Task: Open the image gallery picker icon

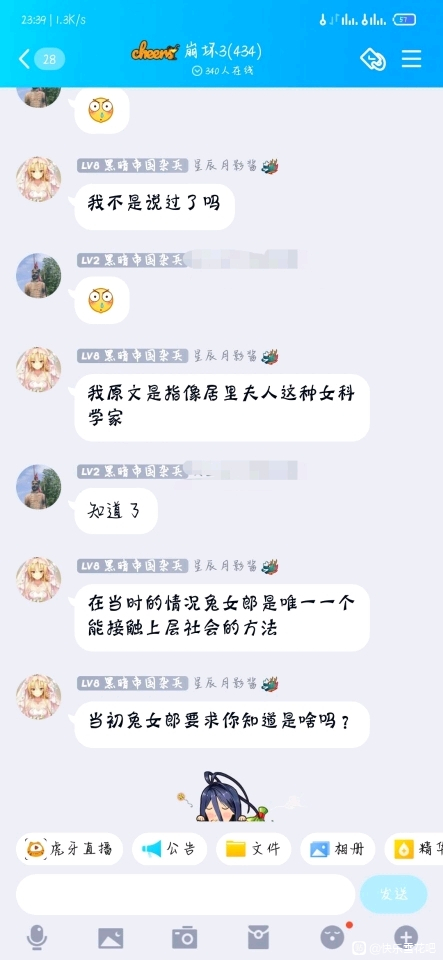Action: click(111, 937)
